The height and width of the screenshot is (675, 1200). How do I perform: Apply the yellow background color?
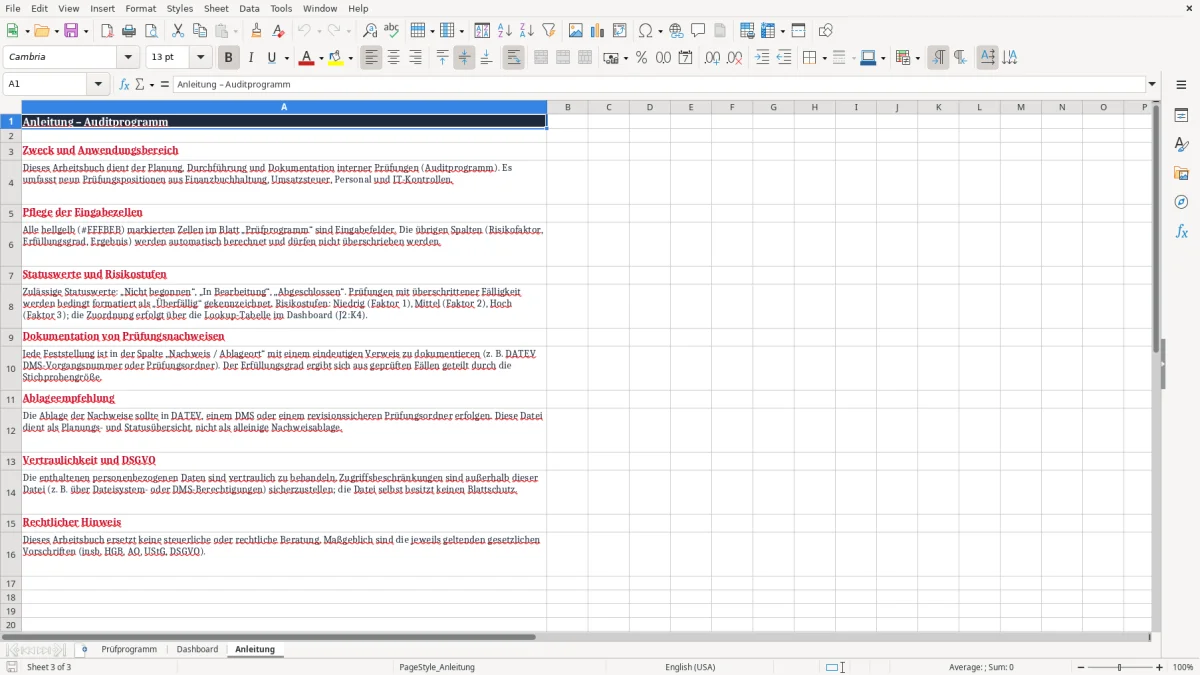335,58
